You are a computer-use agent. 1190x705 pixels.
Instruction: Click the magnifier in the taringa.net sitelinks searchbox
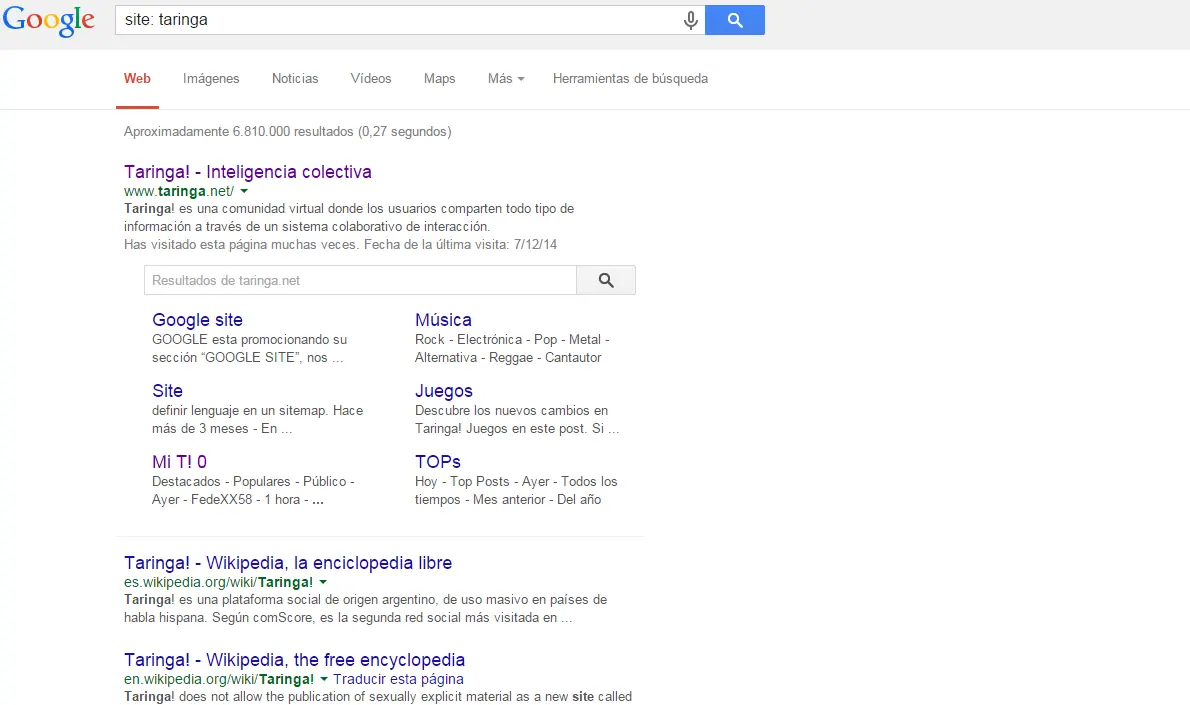(605, 280)
